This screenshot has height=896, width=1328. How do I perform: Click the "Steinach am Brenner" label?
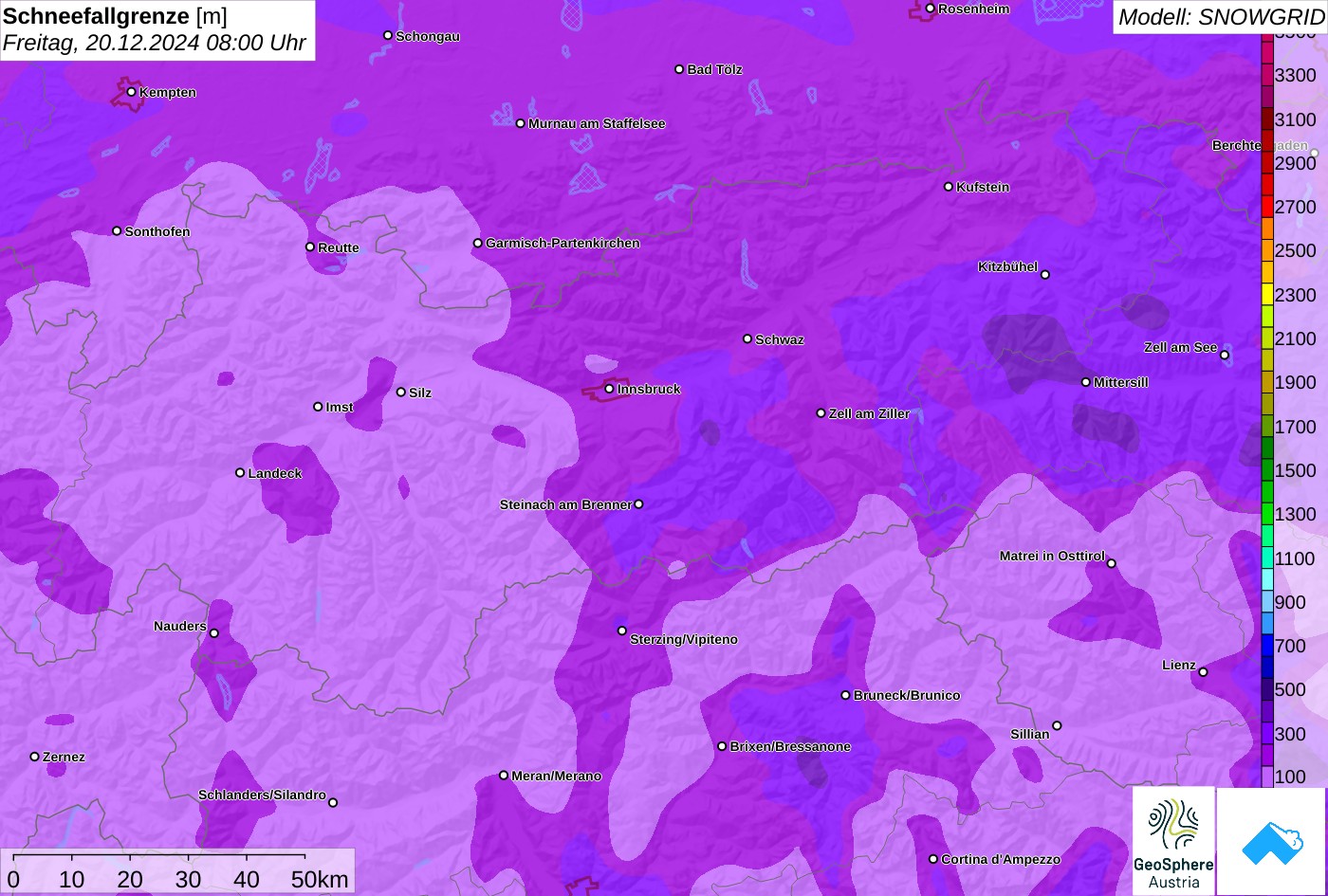[x=565, y=505]
